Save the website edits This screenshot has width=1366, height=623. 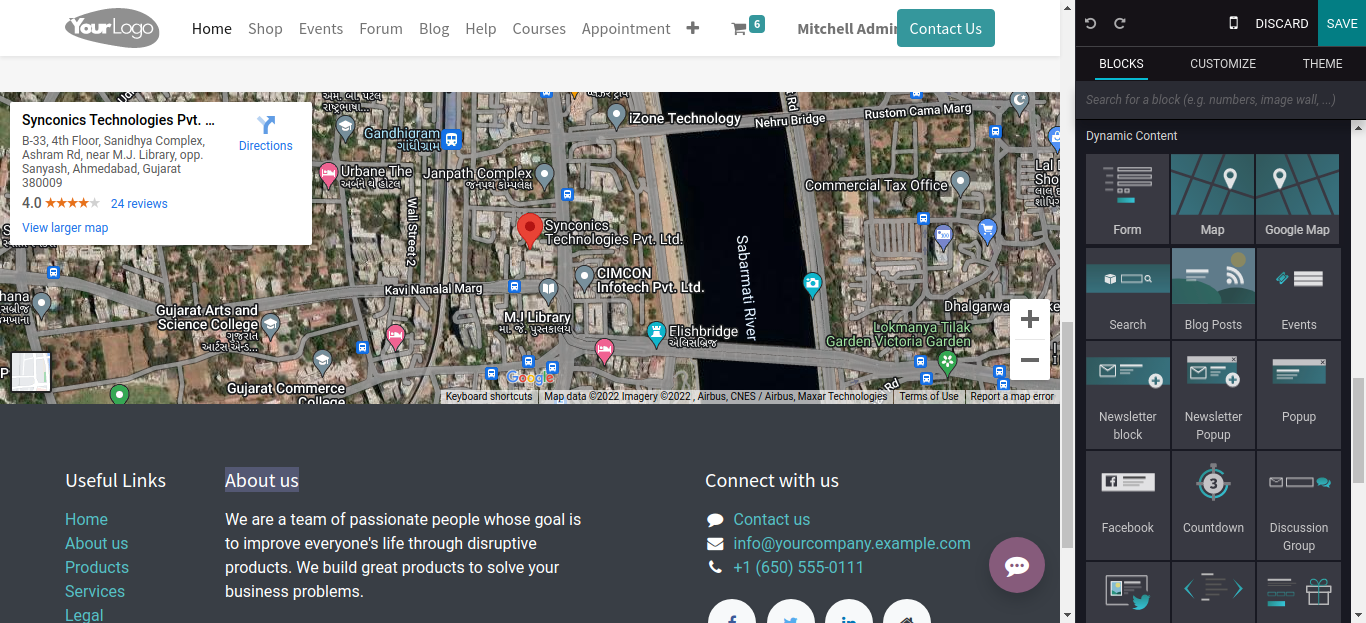[x=1342, y=23]
